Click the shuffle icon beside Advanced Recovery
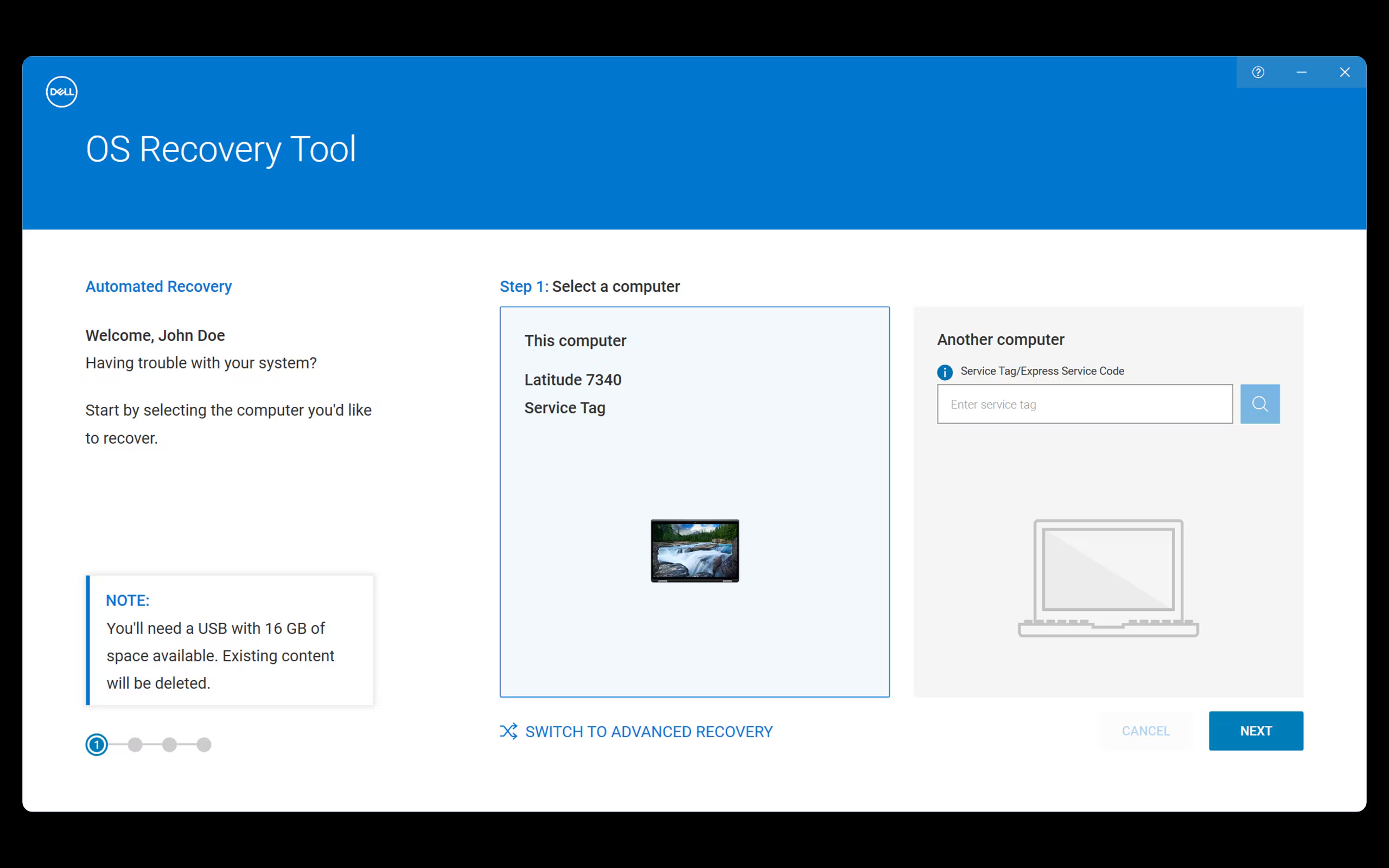The image size is (1389, 868). click(508, 731)
